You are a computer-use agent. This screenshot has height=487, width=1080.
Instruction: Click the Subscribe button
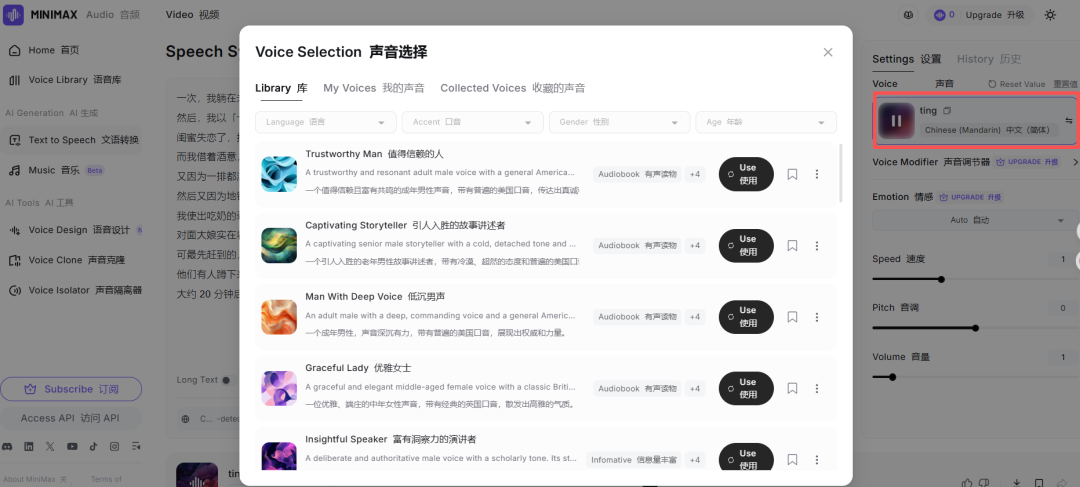(x=71, y=389)
